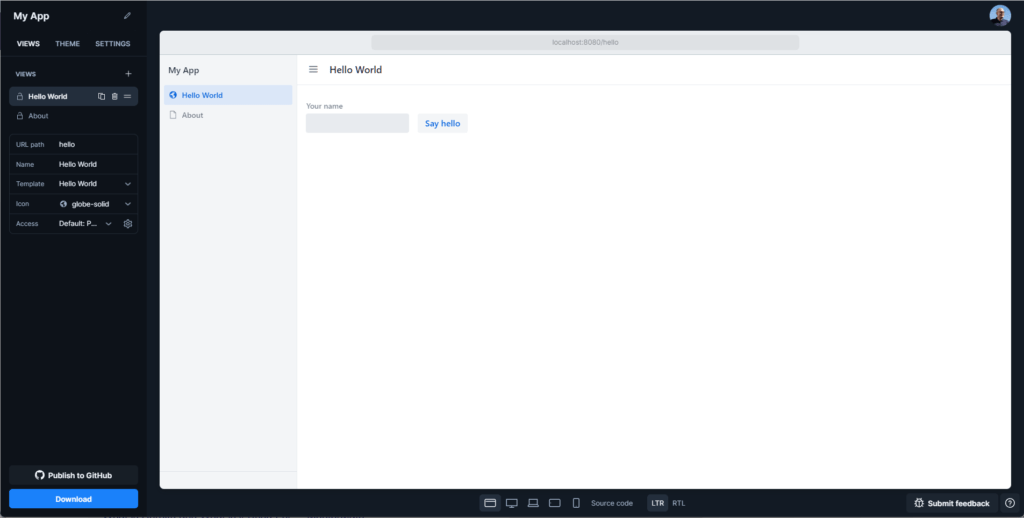Screen dimensions: 1024x518
Task: Select Hello World view in sidebar list
Action: point(73,96)
